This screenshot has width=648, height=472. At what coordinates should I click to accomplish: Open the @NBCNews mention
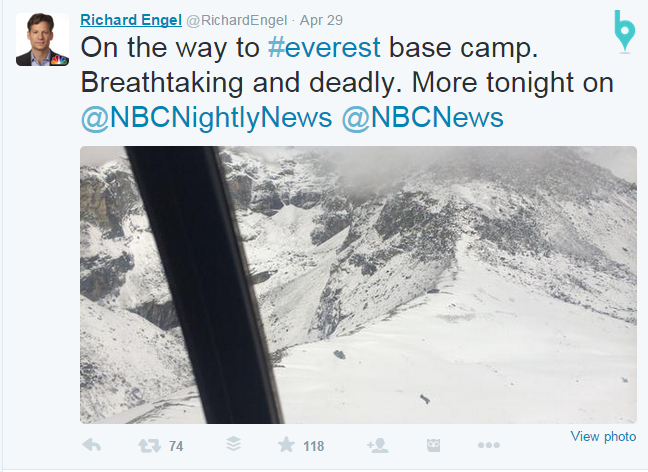[422, 117]
